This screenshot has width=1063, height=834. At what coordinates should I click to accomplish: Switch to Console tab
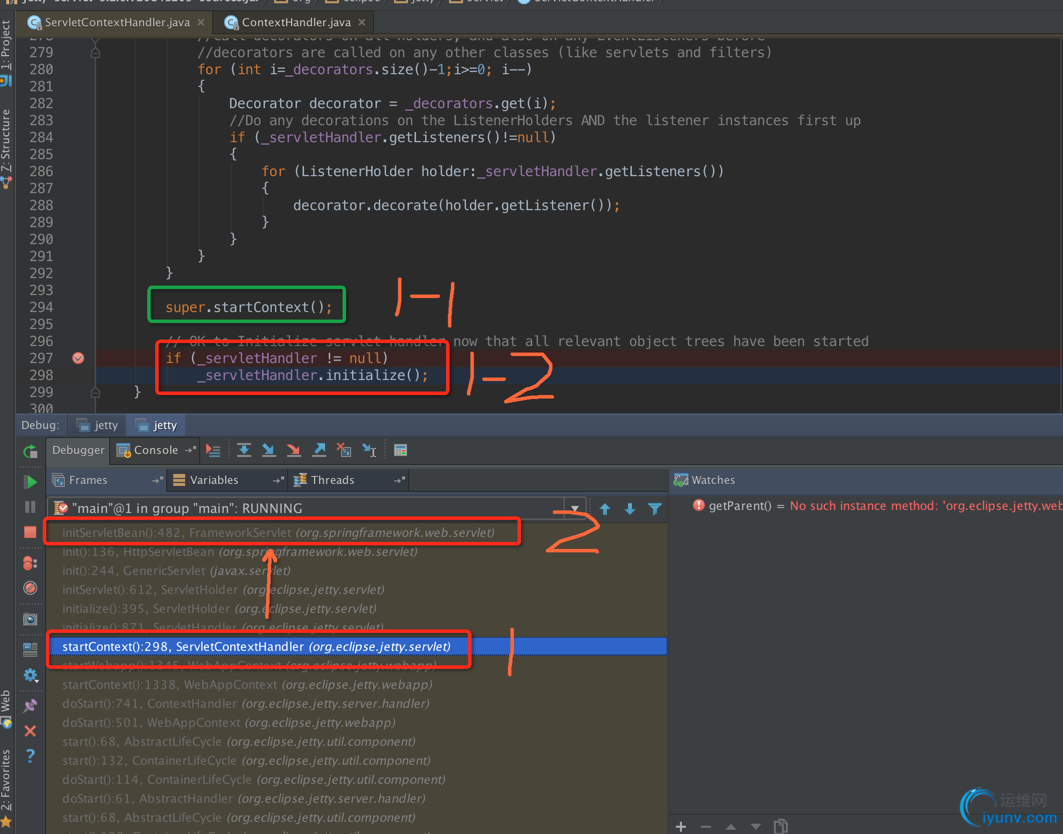coord(155,450)
